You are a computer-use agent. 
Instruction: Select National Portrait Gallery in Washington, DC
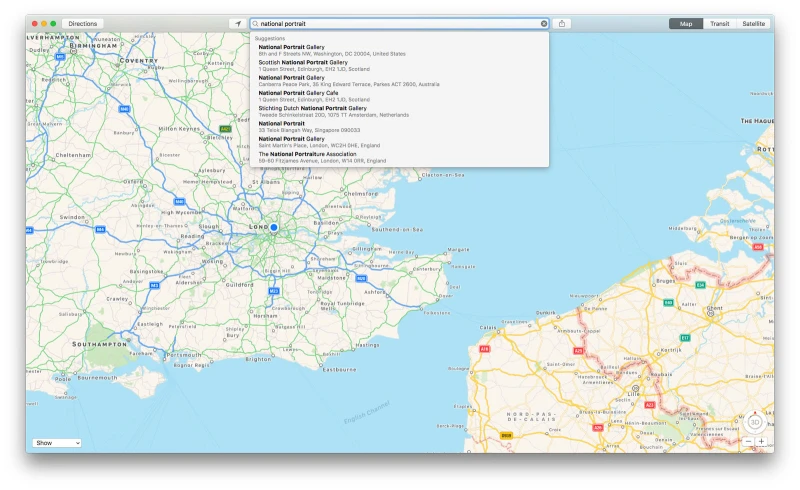330,50
